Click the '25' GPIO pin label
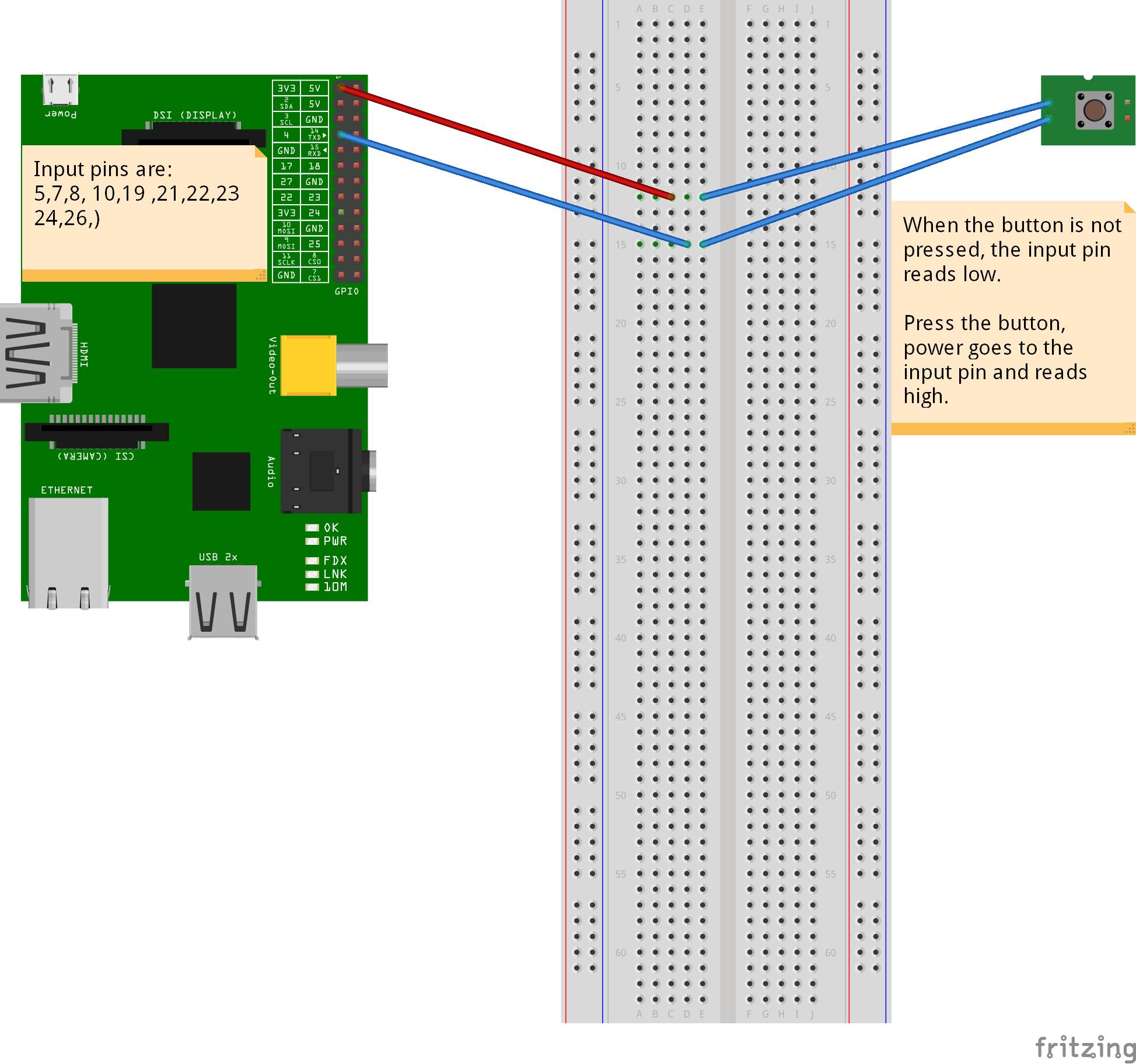This screenshot has width=1136, height=1064. (x=315, y=244)
